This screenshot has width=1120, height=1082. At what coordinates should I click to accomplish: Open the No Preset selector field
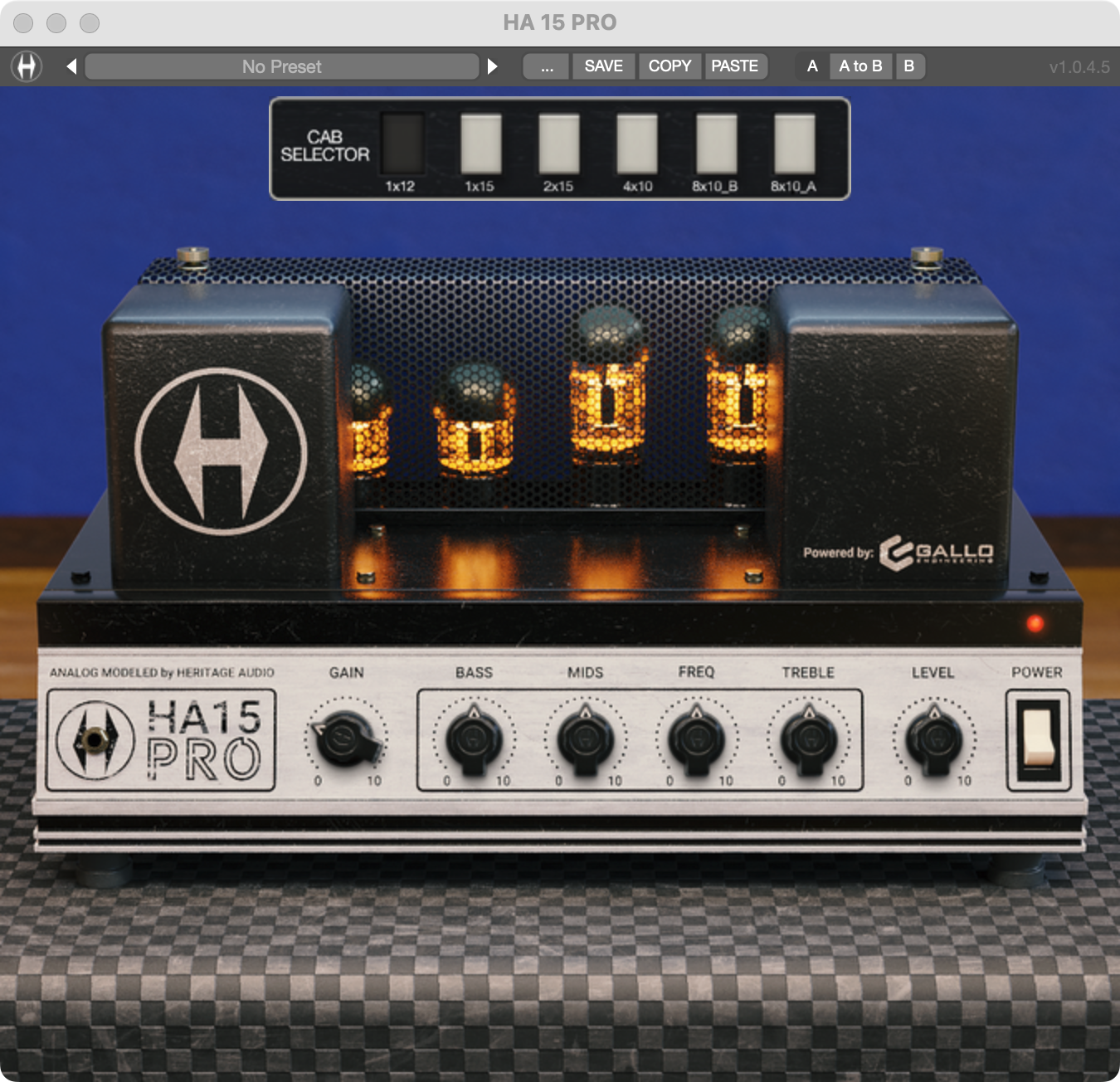pyautogui.click(x=282, y=66)
